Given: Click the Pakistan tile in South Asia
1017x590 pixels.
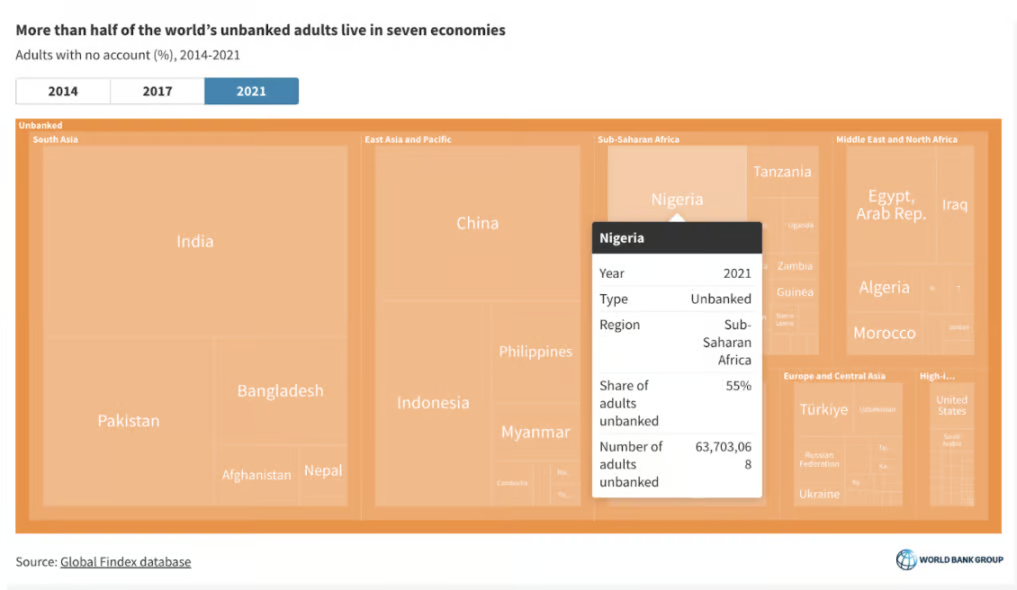Looking at the screenshot, I should 128,421.
